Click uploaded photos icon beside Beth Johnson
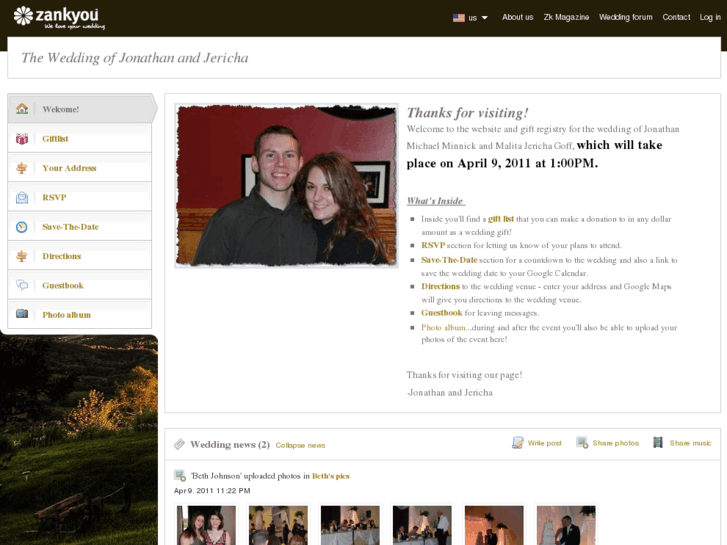Screen dimensions: 727x545 click(179, 475)
